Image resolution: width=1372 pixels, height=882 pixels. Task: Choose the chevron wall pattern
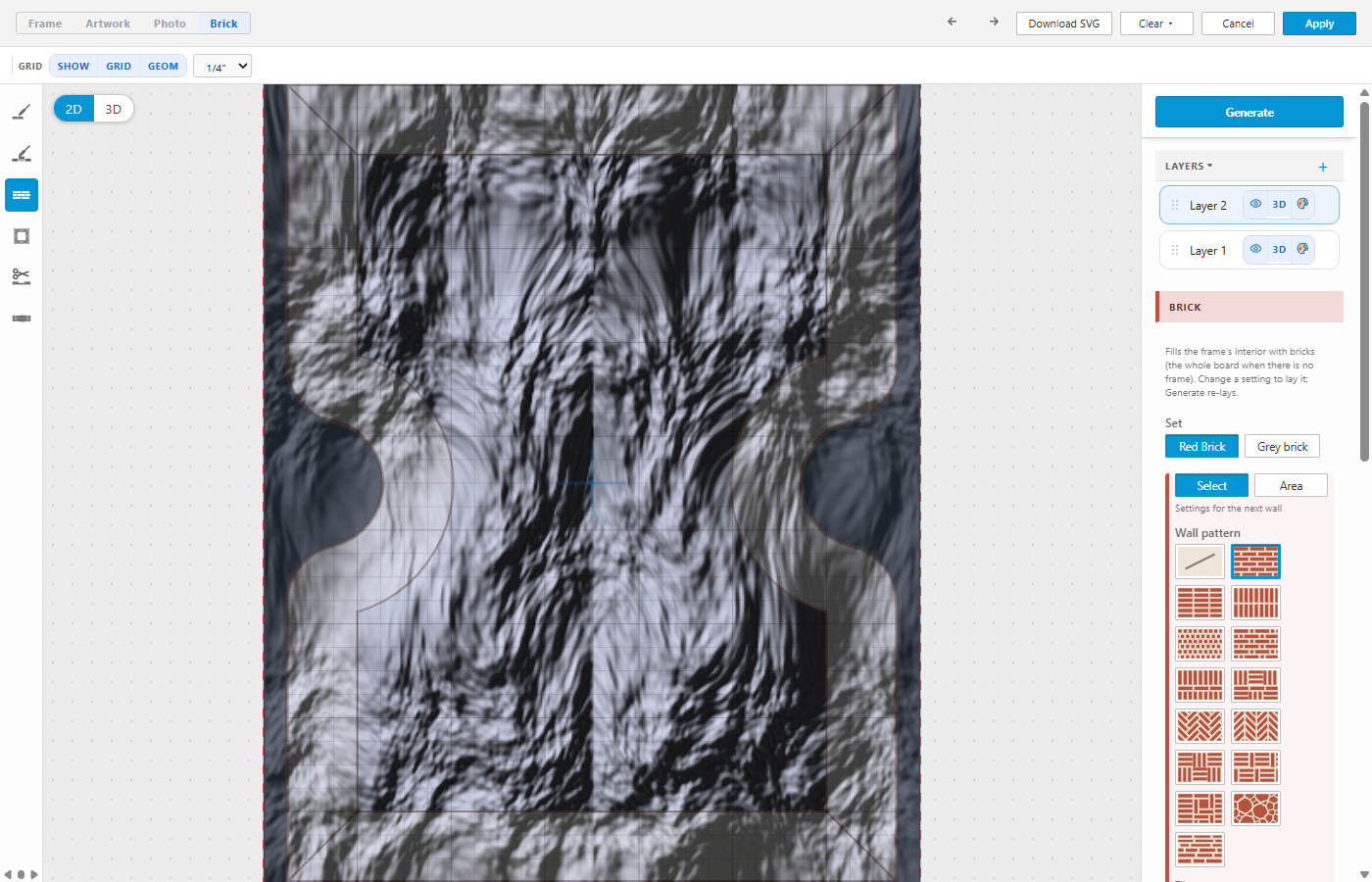point(1256,726)
